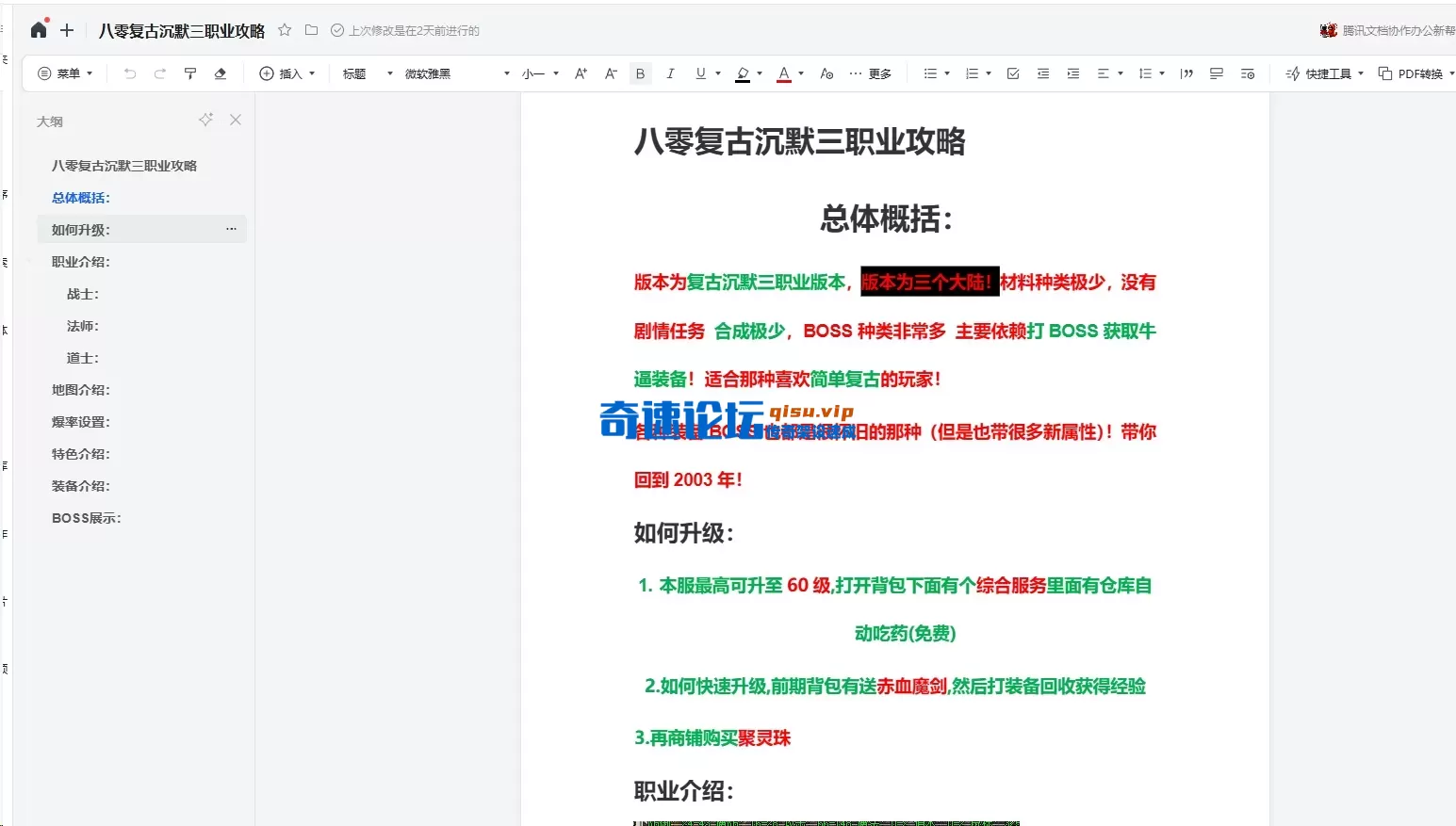Expand highlight color picker arrow

tap(760, 73)
